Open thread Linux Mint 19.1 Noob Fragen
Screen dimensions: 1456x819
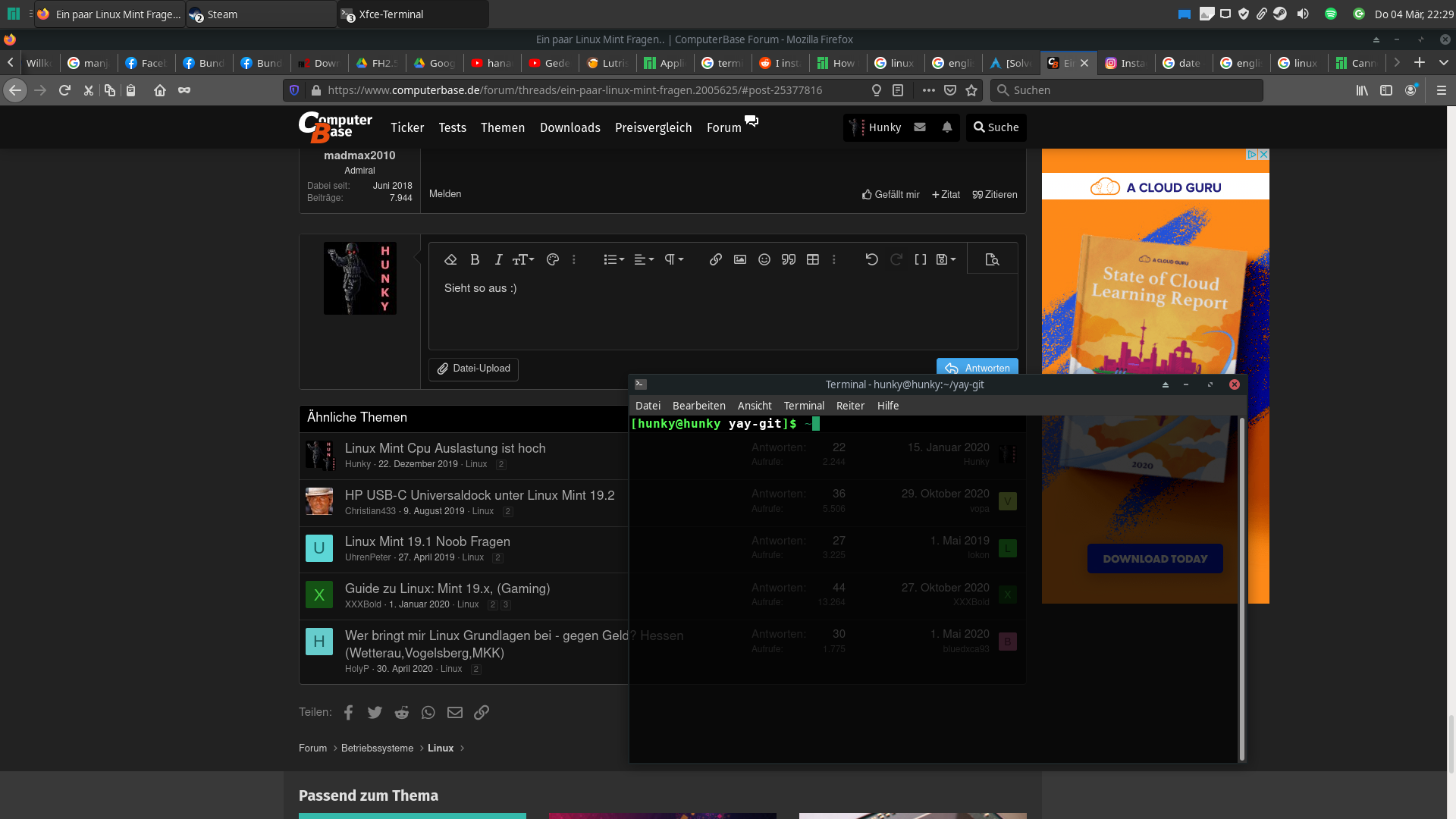[x=427, y=541]
